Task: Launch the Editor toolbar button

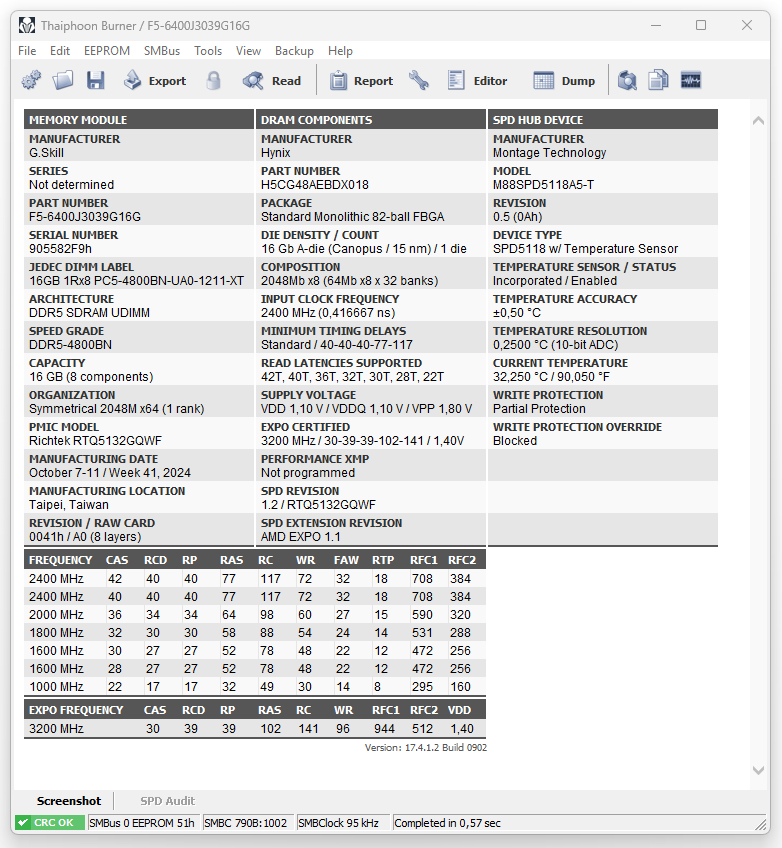Action: tap(478, 81)
